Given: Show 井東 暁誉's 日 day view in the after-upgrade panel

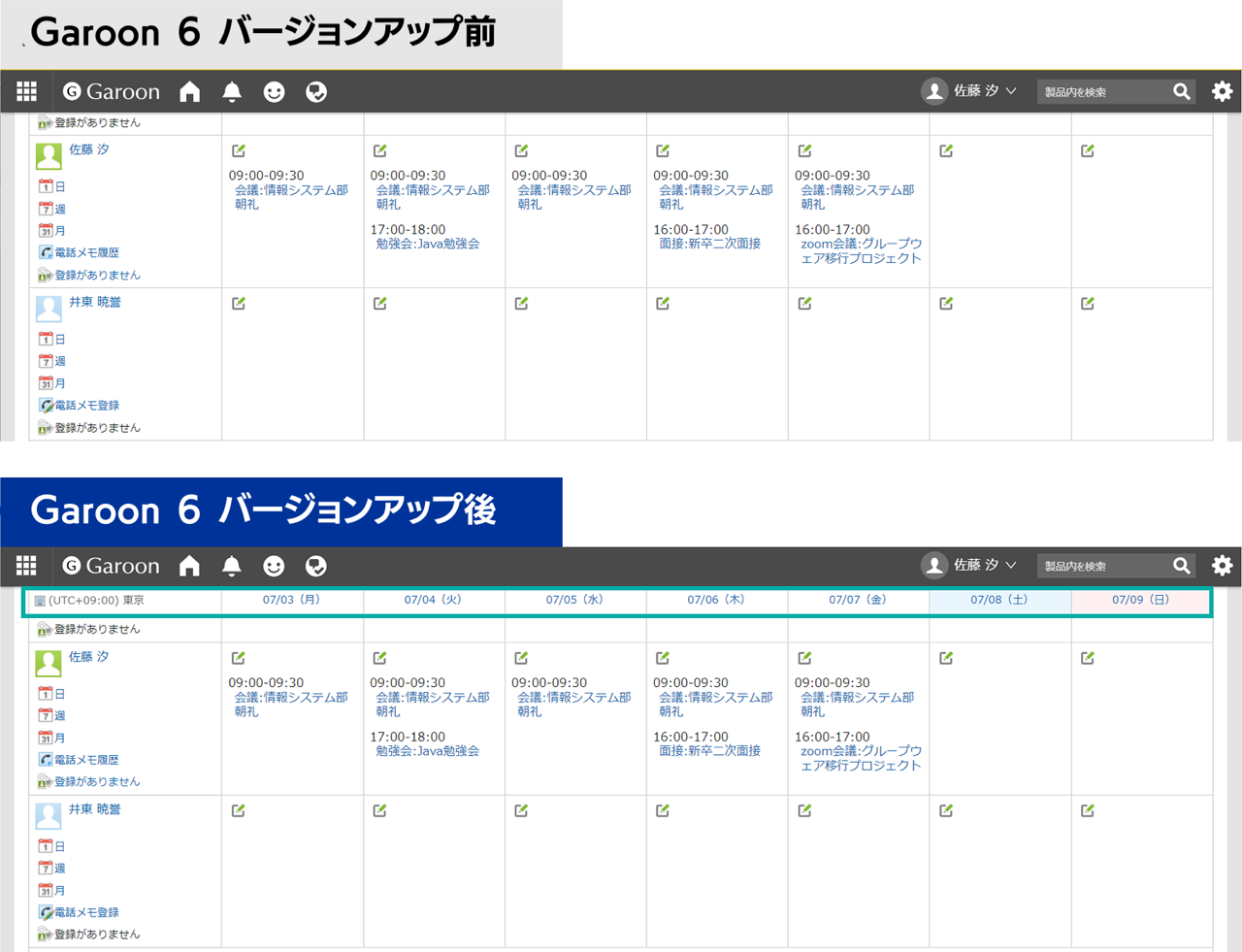Looking at the screenshot, I should pos(52,846).
